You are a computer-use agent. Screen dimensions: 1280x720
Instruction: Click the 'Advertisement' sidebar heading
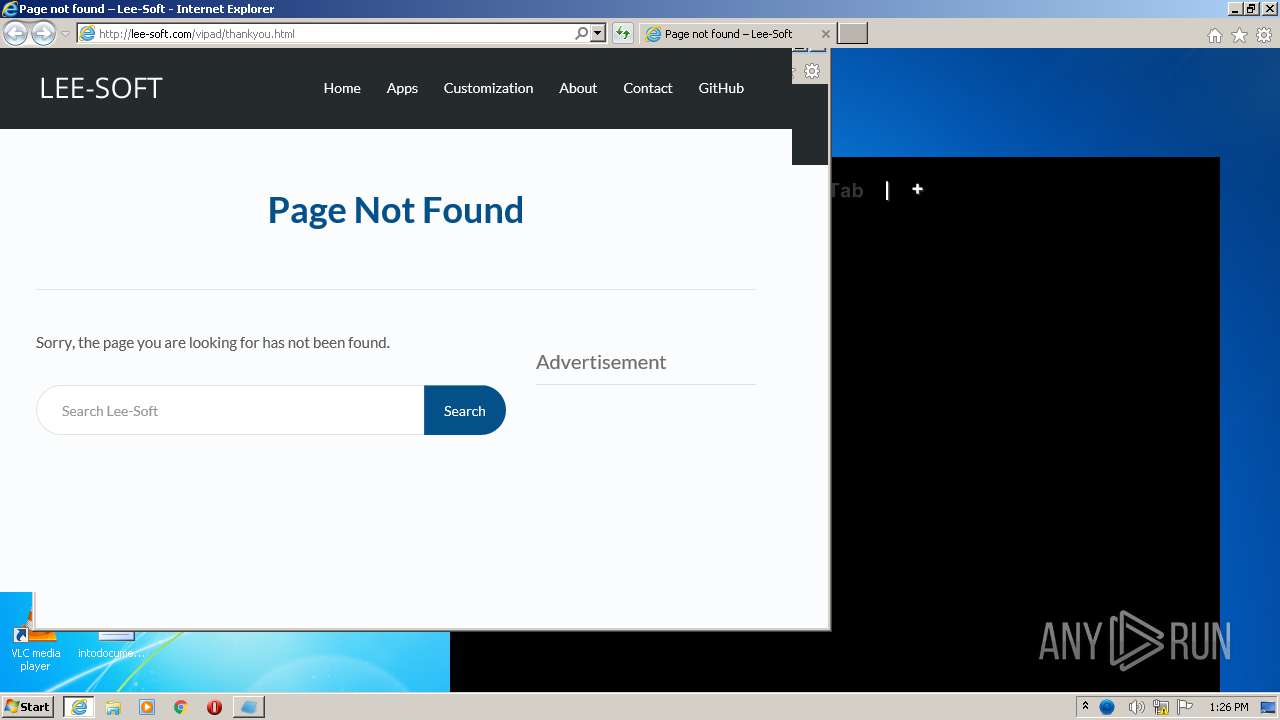point(601,362)
